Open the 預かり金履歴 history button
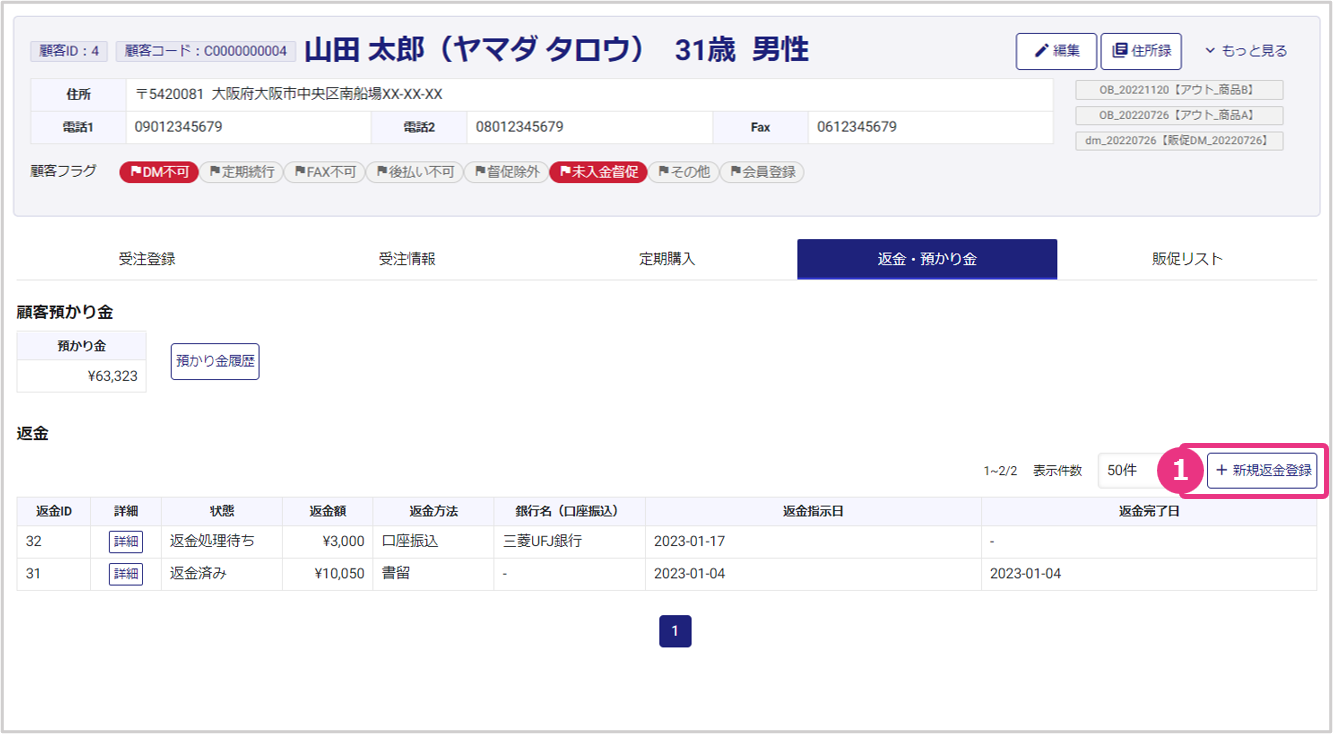The height and width of the screenshot is (734, 1333). click(215, 362)
